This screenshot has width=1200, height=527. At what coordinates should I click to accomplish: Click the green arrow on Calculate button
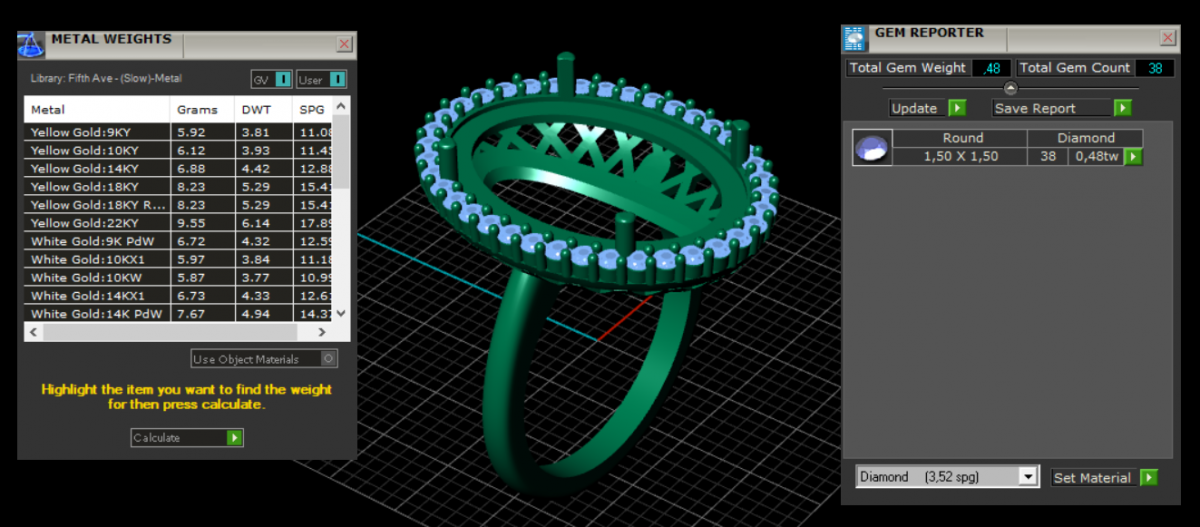coord(234,438)
